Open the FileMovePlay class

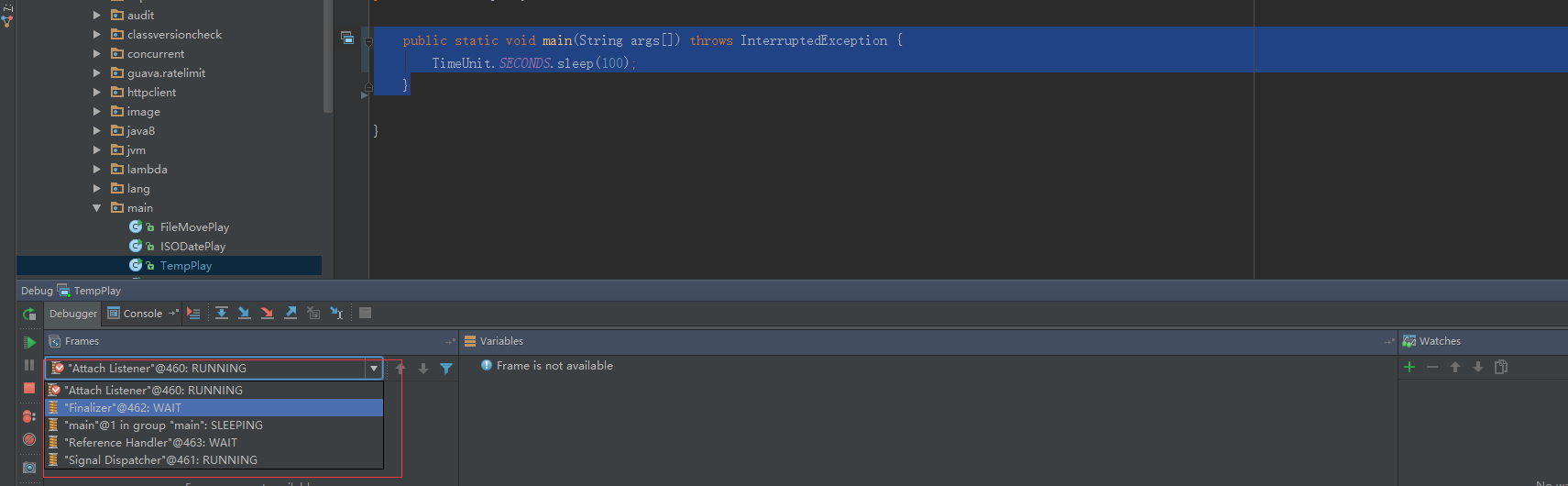[x=194, y=227]
